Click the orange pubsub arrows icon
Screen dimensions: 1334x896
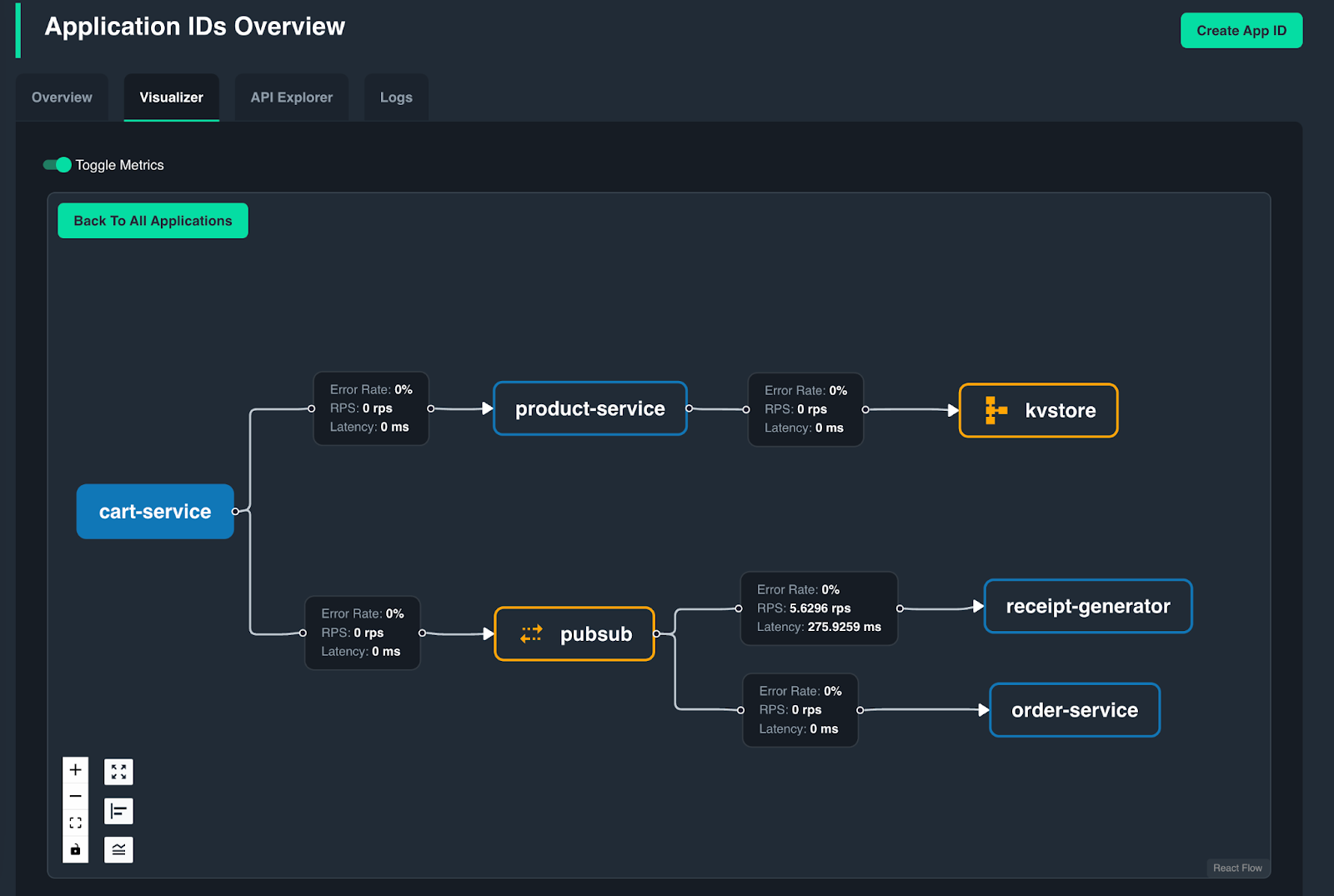(531, 634)
